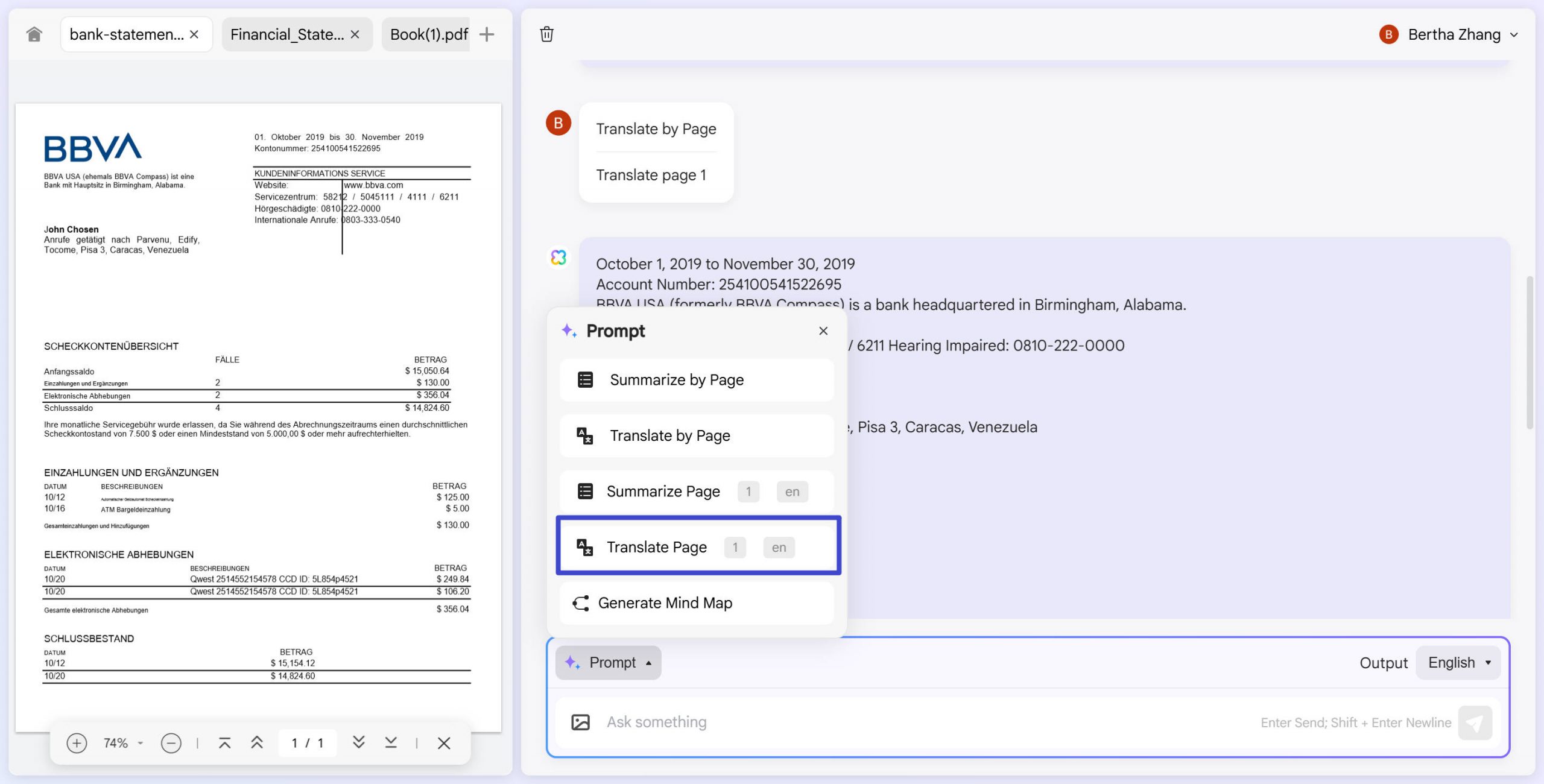Expand the 74% zoom level dropdown
1544x784 pixels.
click(x=140, y=743)
